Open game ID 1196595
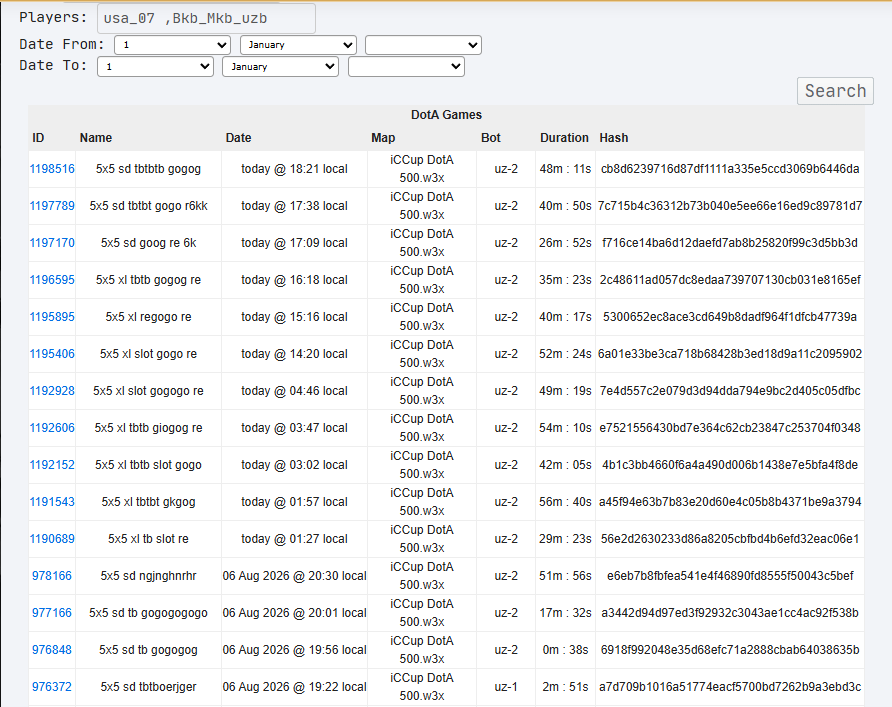892x707 pixels. click(x=52, y=280)
